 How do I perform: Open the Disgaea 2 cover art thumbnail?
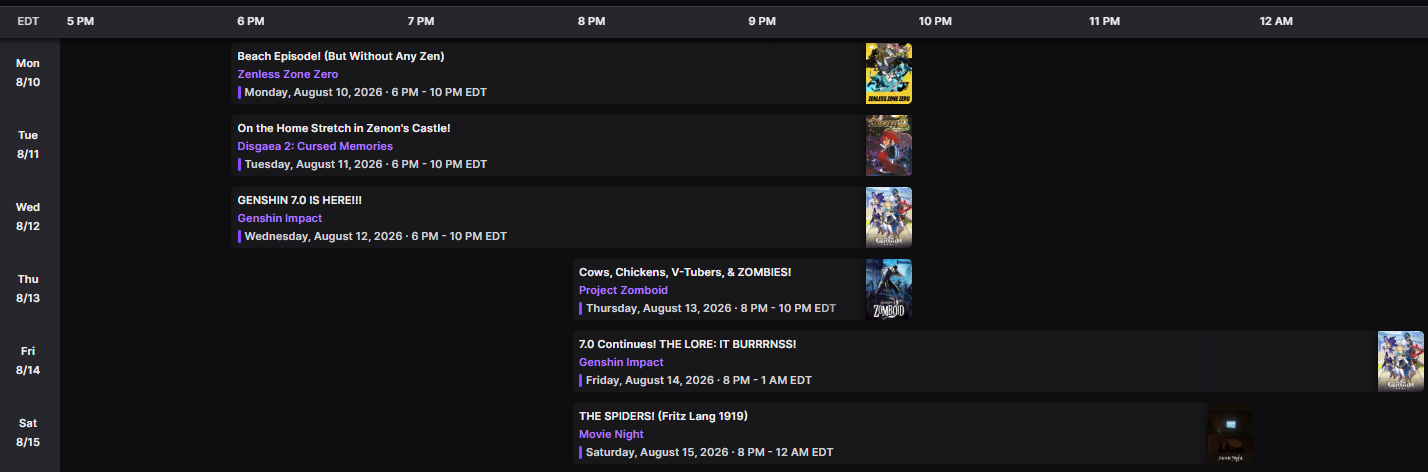[x=889, y=145]
